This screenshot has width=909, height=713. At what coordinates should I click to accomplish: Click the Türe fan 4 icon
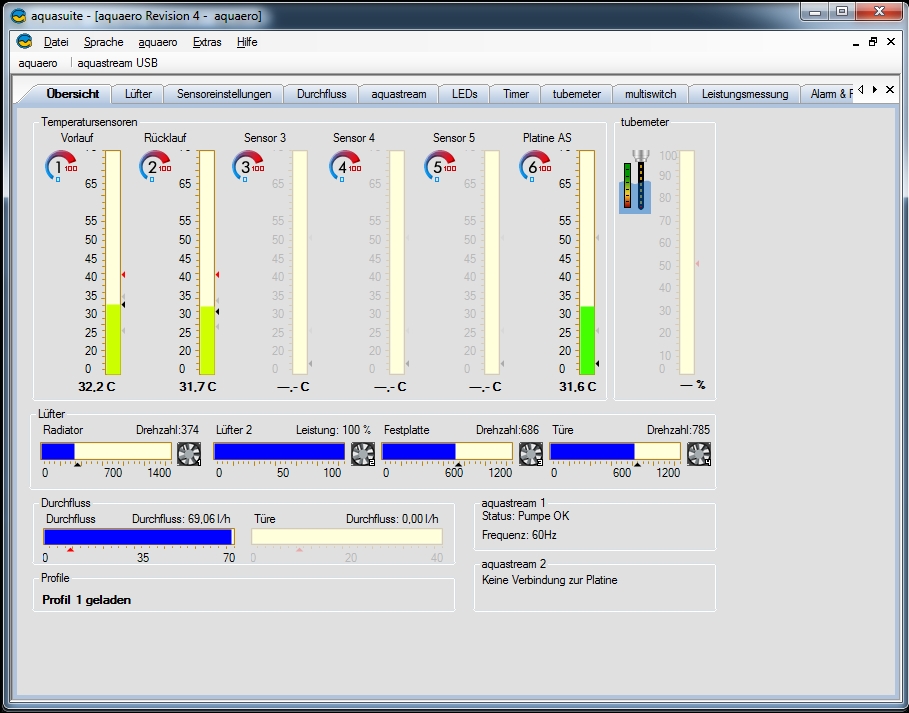point(699,454)
